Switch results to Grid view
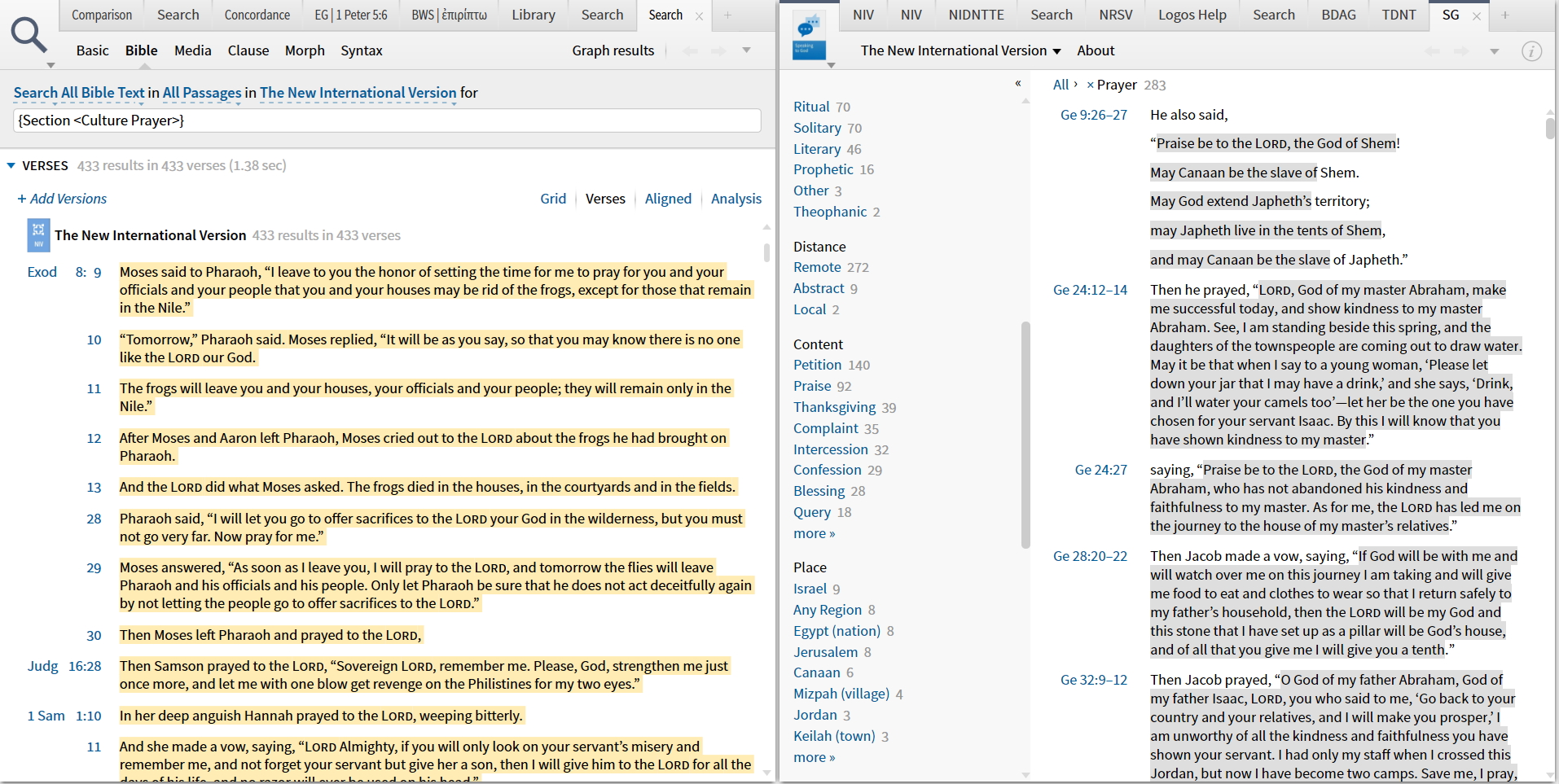Viewport: 1559px width, 784px height. [553, 199]
